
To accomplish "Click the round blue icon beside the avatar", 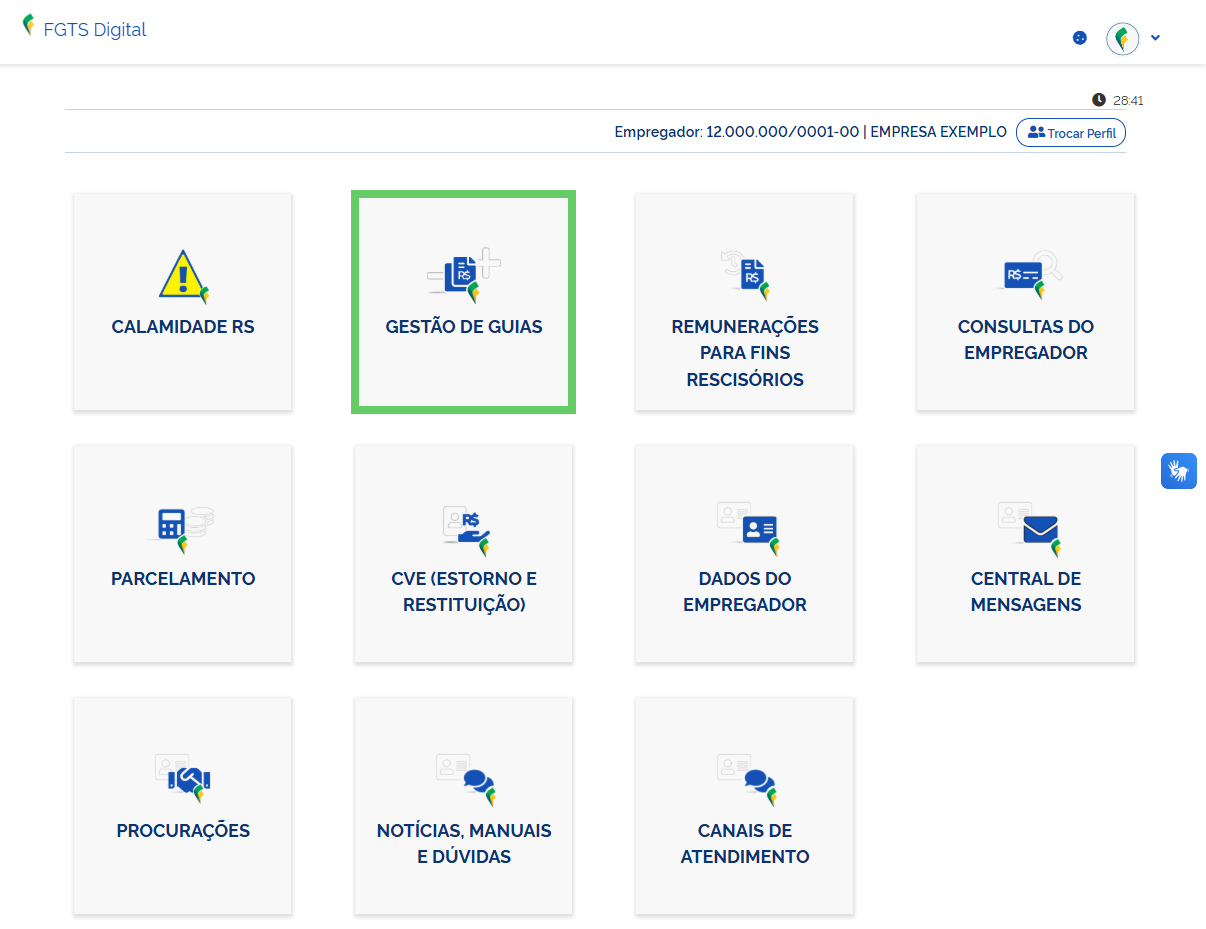I will coord(1079,38).
